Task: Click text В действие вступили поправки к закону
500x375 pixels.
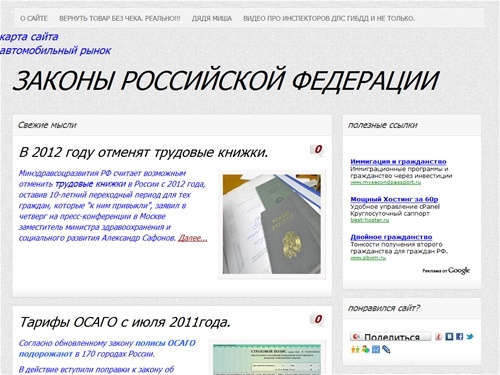Action: pos(96,370)
